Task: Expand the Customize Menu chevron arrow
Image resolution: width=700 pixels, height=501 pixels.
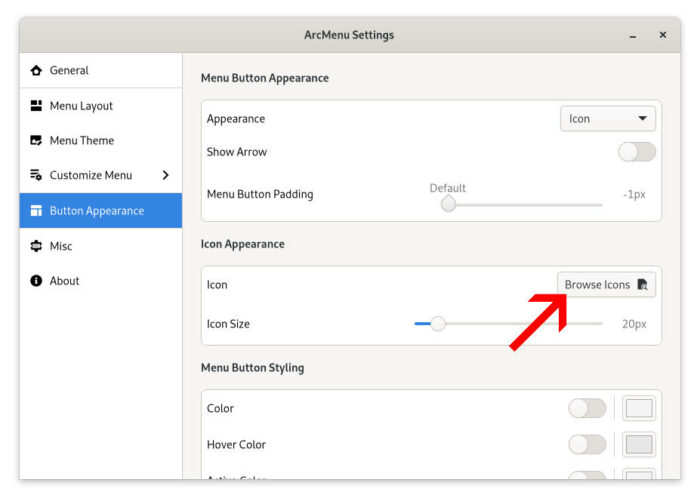Action: (x=166, y=175)
